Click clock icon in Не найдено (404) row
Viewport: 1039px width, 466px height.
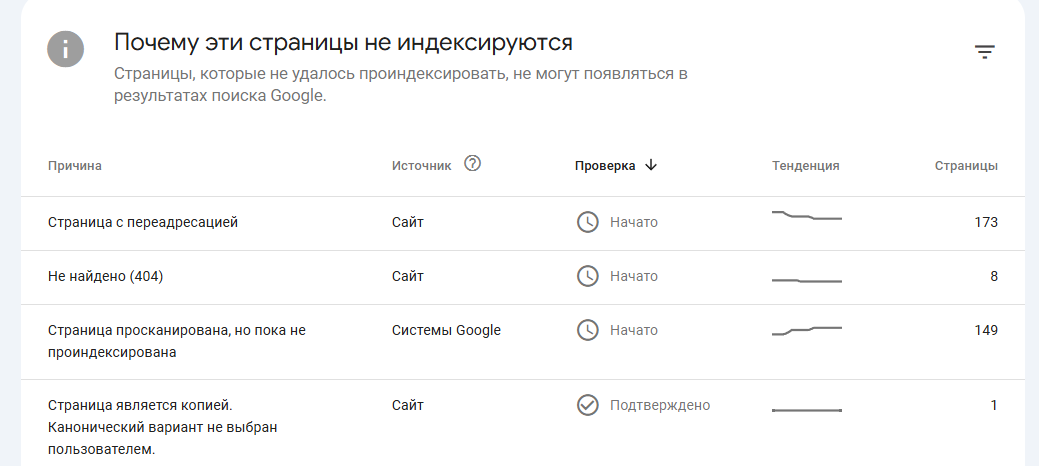588,276
